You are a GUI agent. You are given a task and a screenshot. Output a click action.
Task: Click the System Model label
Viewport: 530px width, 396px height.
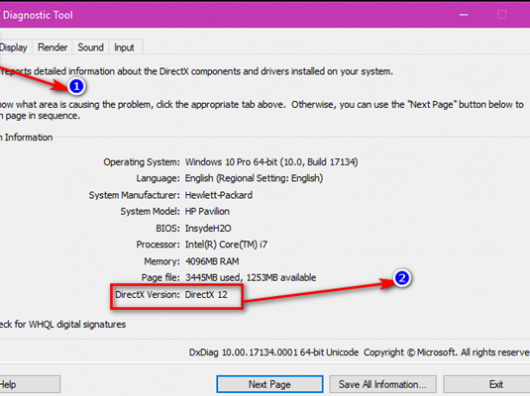pos(150,212)
